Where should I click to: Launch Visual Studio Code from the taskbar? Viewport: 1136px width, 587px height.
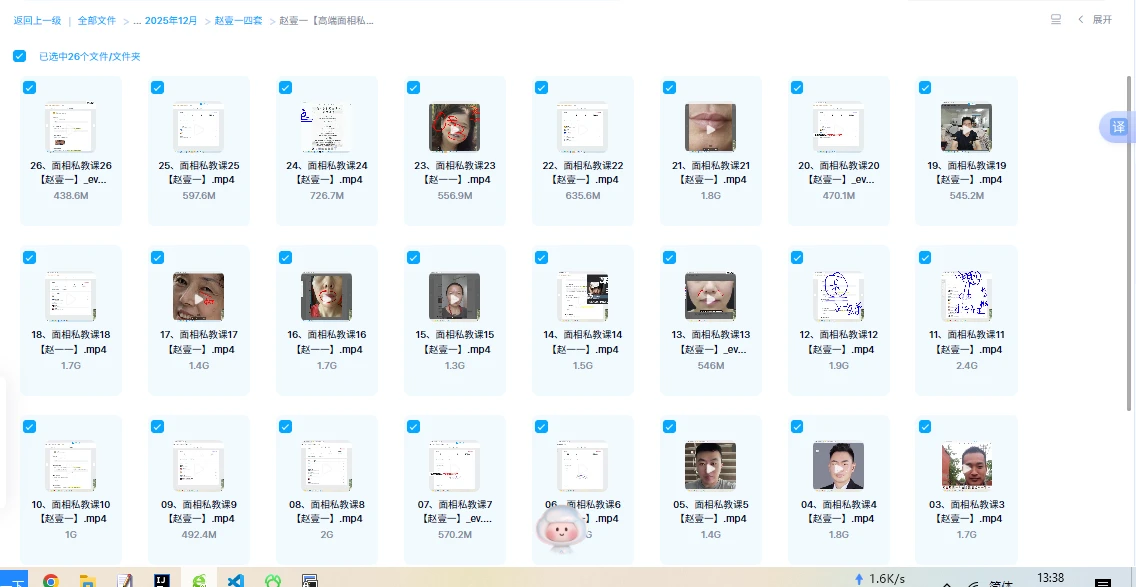235,580
